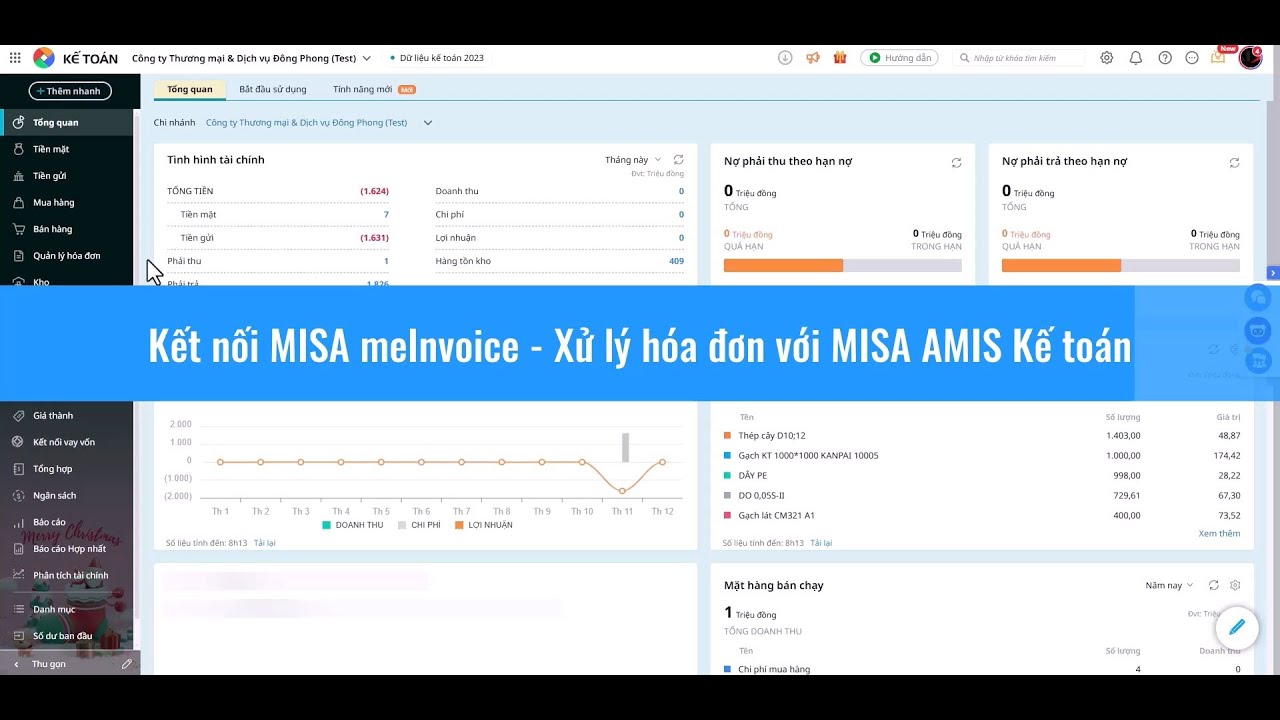Expand the Chi nhánh branch dropdown arrow
1280x720 pixels.
(x=428, y=123)
